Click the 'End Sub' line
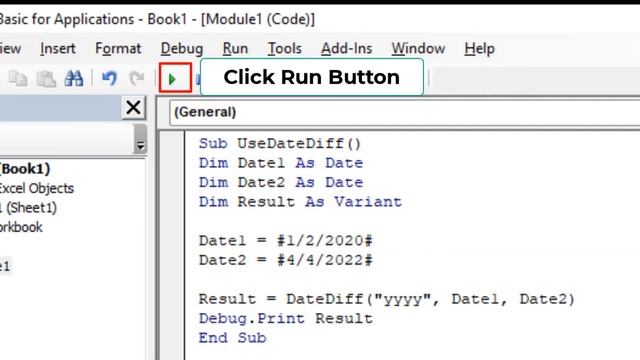The height and width of the screenshot is (360, 640). pos(232,338)
